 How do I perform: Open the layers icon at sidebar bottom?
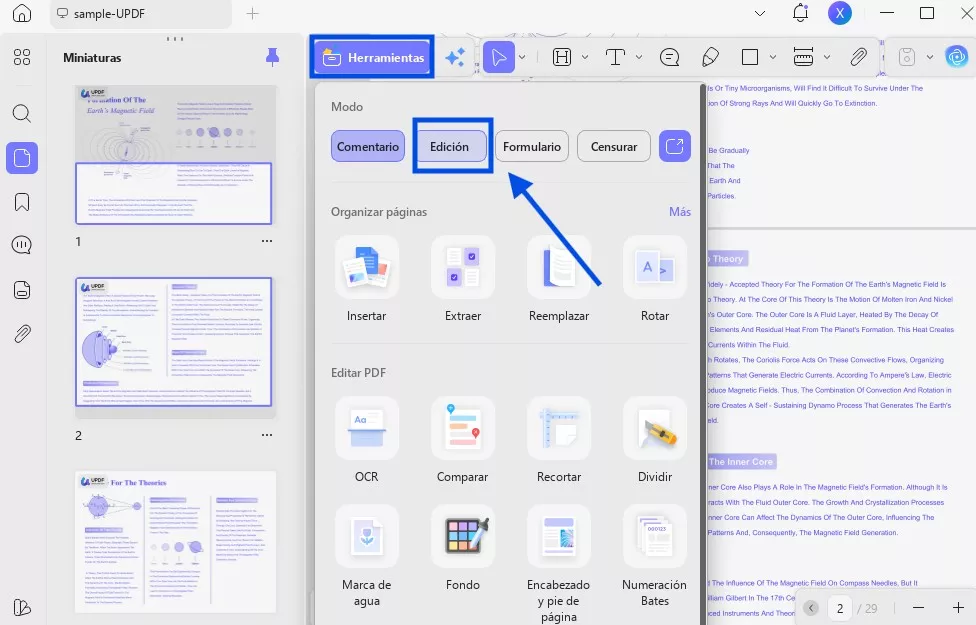[22, 608]
